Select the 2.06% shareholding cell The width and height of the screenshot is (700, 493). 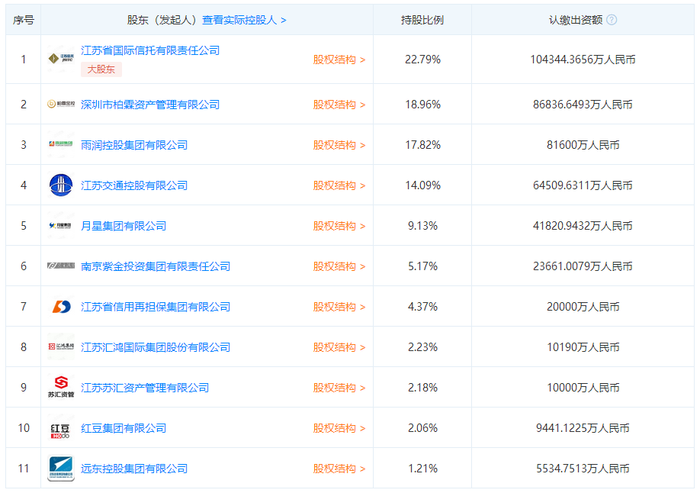[x=422, y=428]
